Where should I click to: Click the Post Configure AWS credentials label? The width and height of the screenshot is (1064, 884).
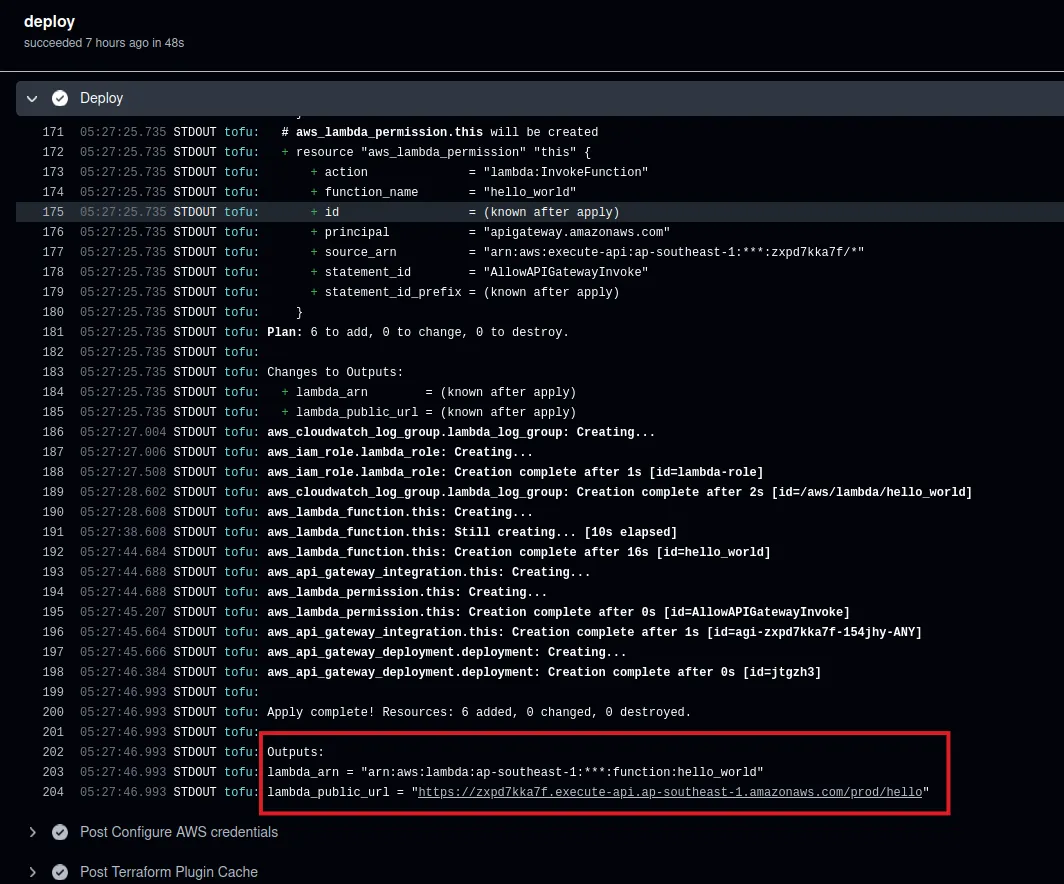(x=179, y=832)
